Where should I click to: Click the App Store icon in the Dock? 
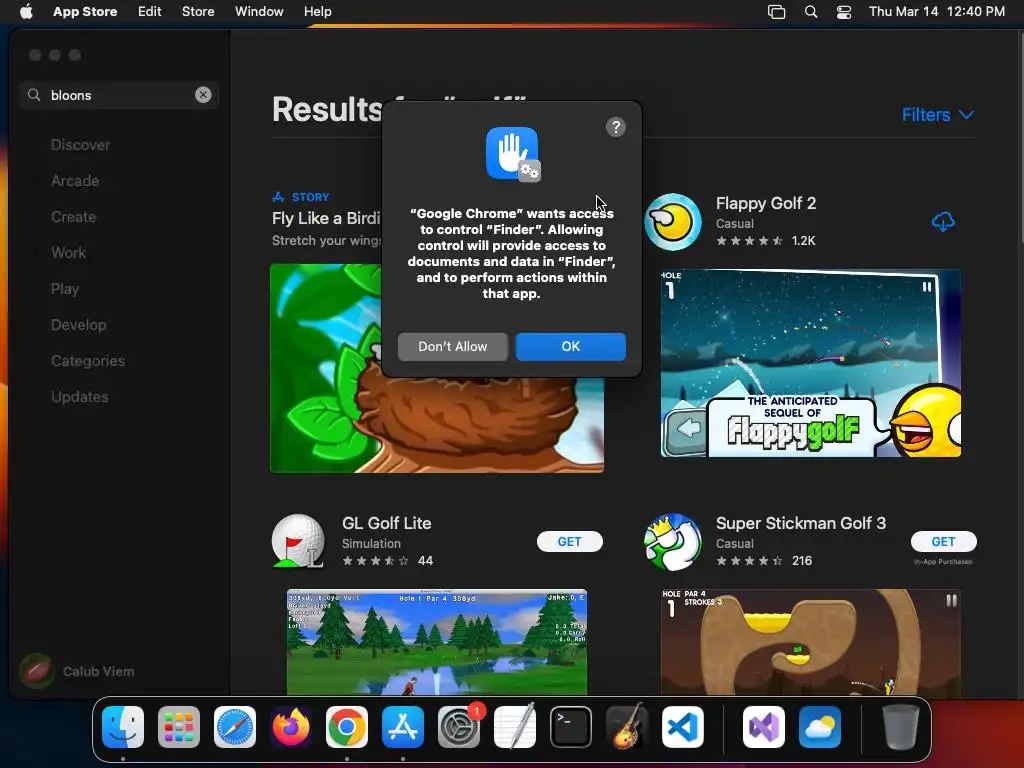(x=403, y=727)
